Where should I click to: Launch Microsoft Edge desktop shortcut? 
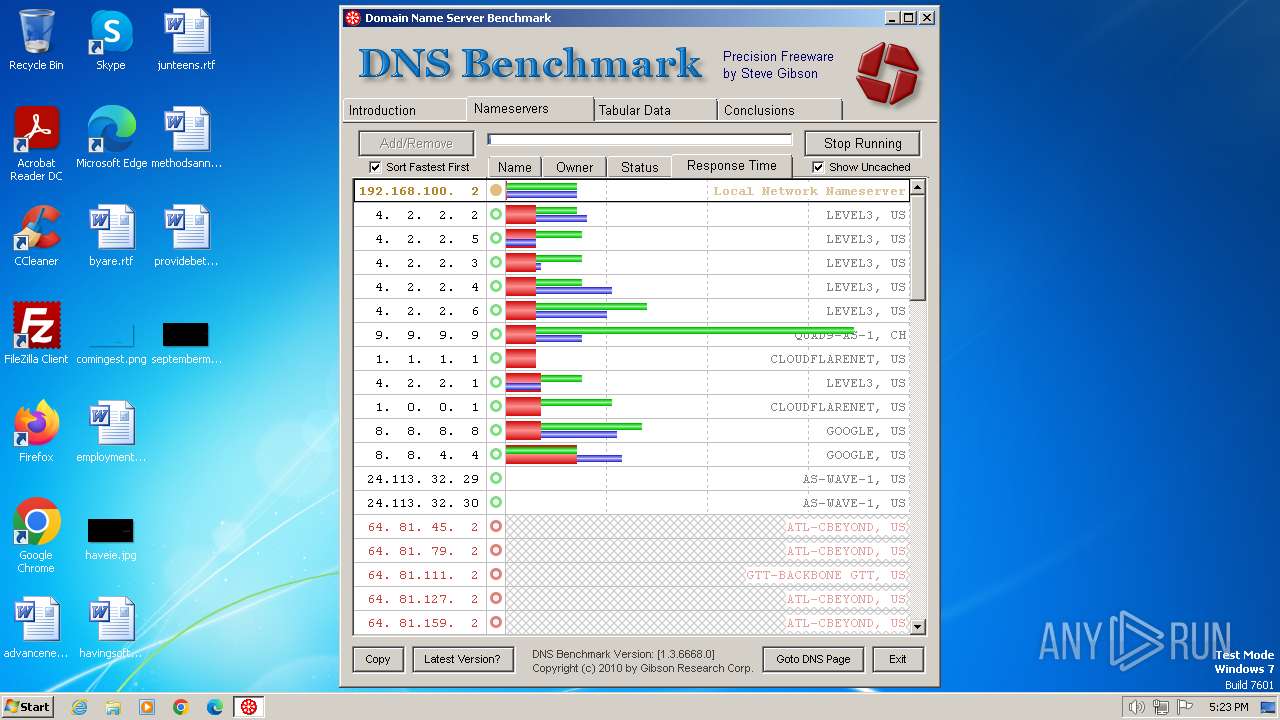pos(111,138)
